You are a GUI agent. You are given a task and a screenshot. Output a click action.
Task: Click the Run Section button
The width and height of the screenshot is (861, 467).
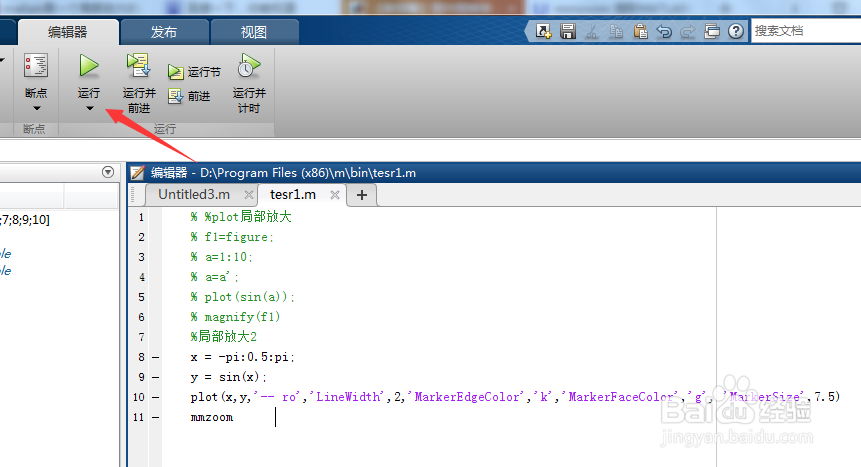194,72
